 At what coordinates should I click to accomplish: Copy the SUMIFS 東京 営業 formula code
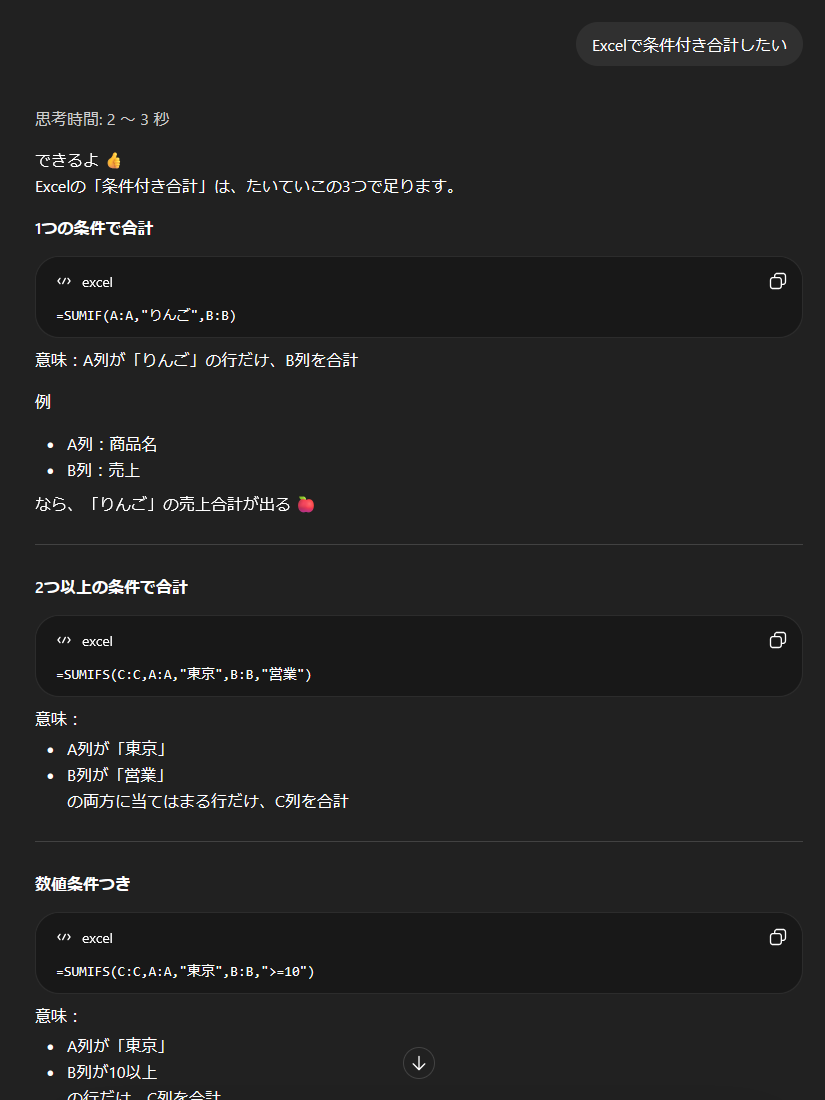click(x=777, y=640)
